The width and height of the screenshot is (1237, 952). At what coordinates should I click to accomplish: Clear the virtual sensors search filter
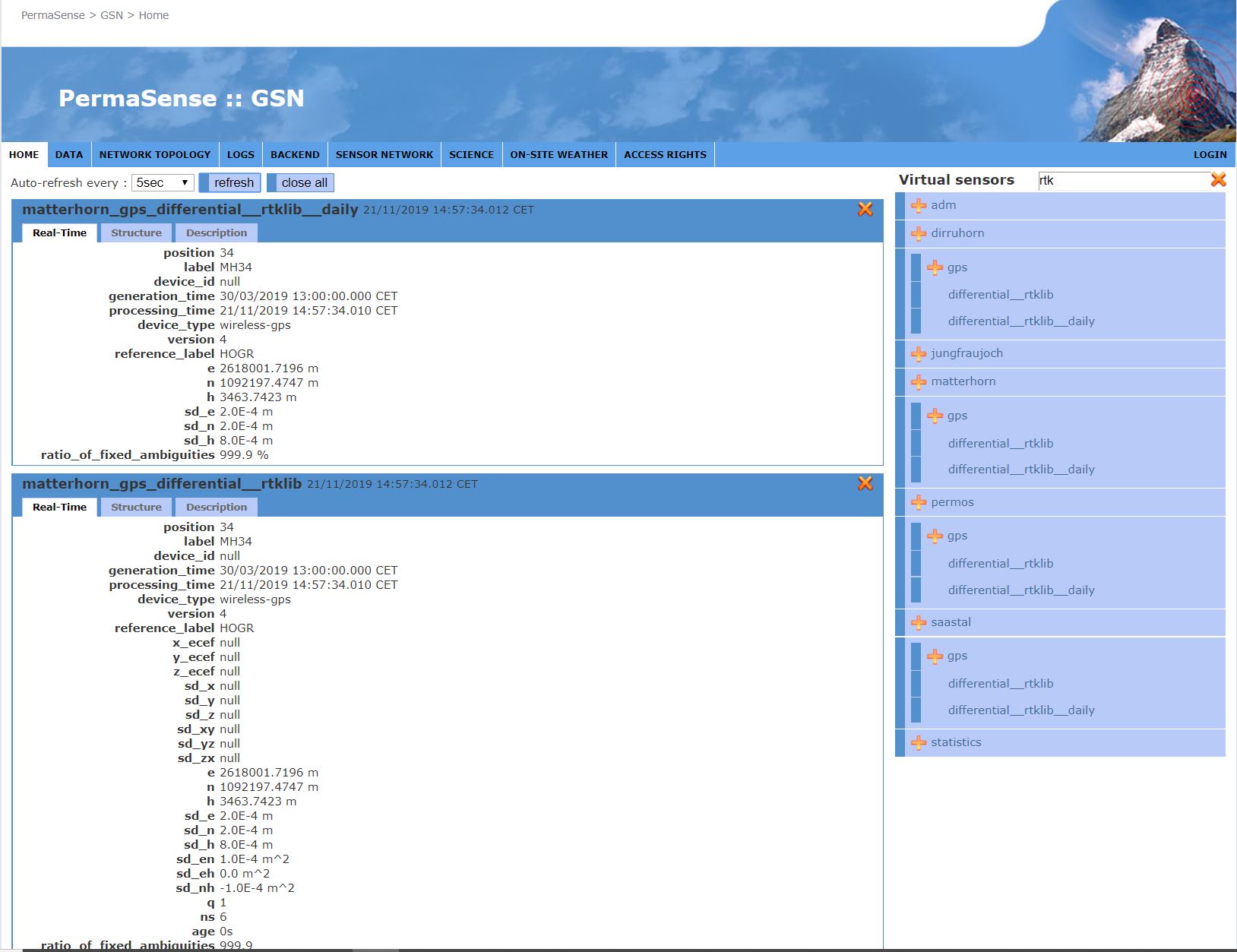pyautogui.click(x=1218, y=180)
